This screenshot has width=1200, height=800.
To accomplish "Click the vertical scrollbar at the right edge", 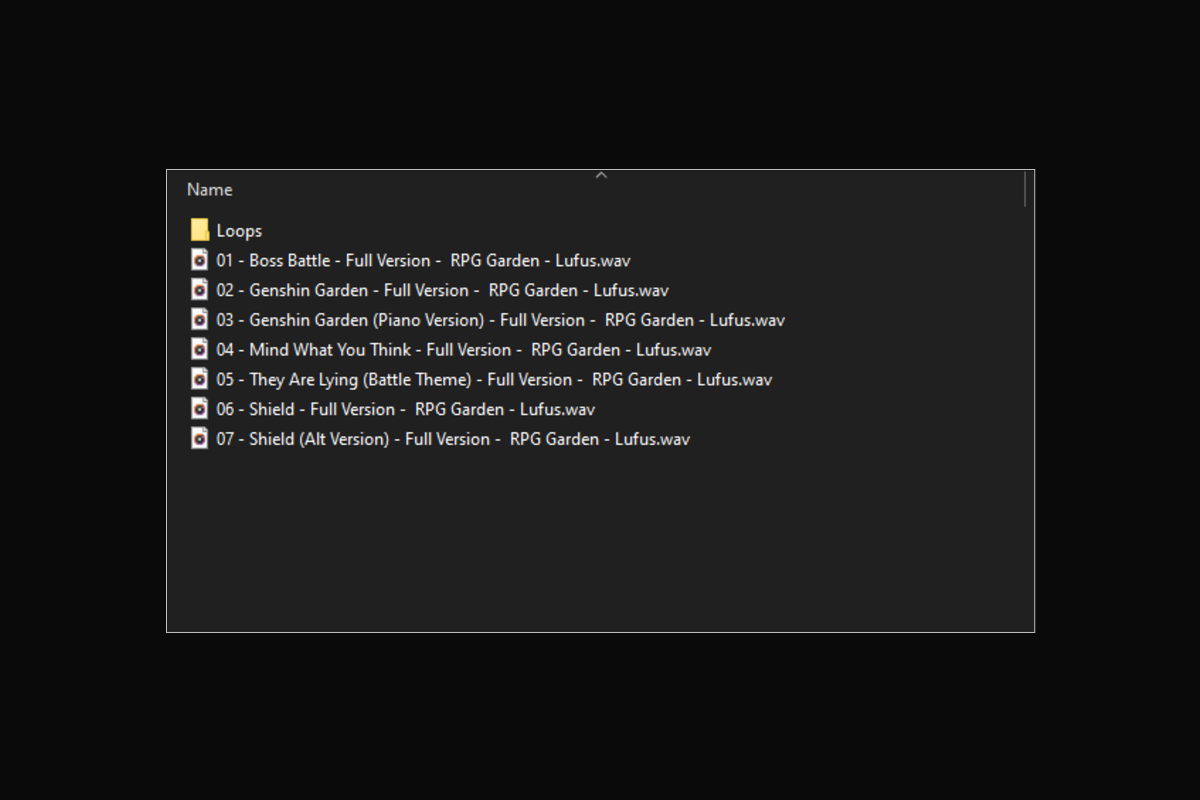I will coord(1026,189).
